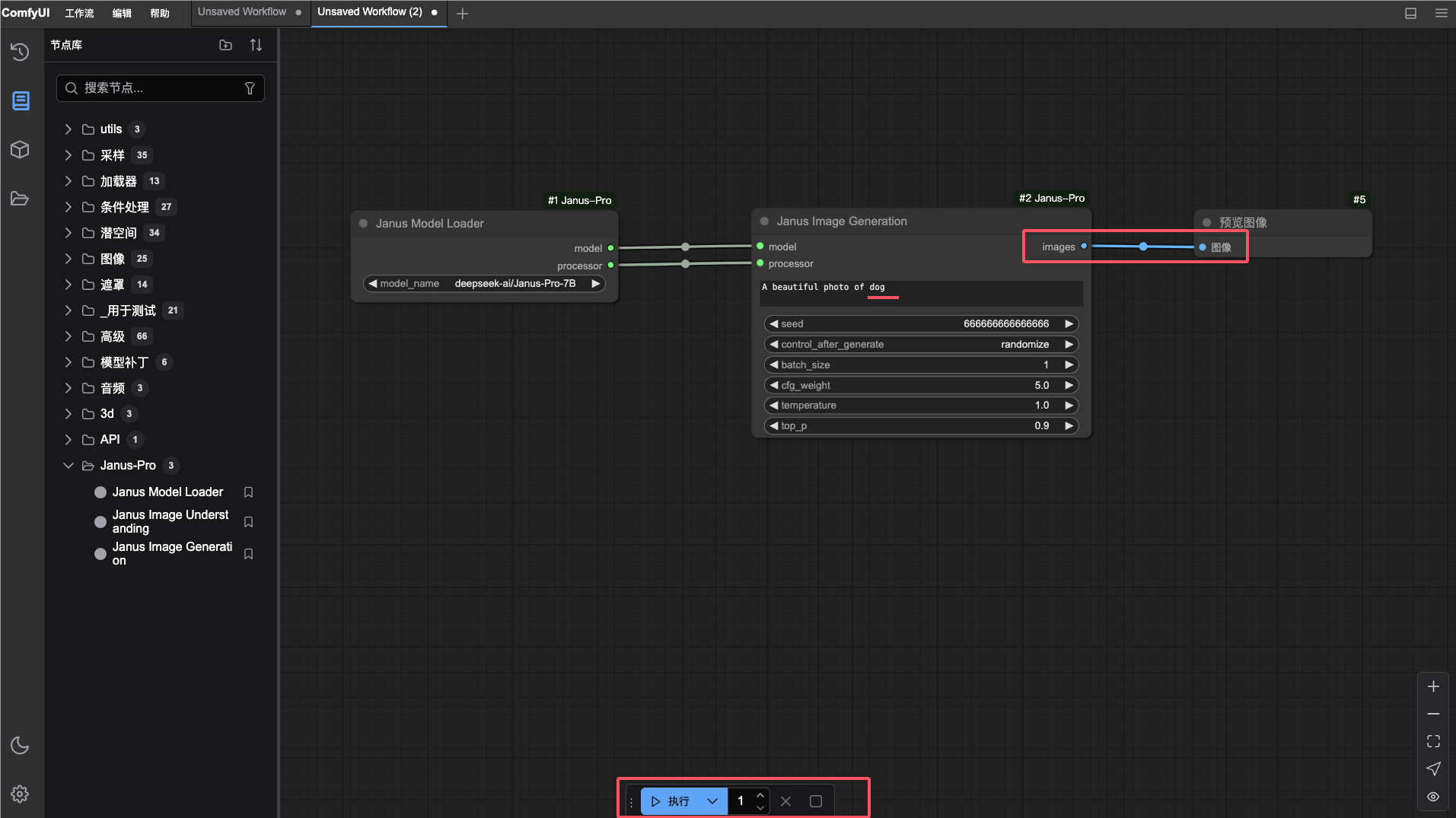Increase seed value with right arrow
Image resolution: width=1456 pixels, height=818 pixels.
(1069, 324)
